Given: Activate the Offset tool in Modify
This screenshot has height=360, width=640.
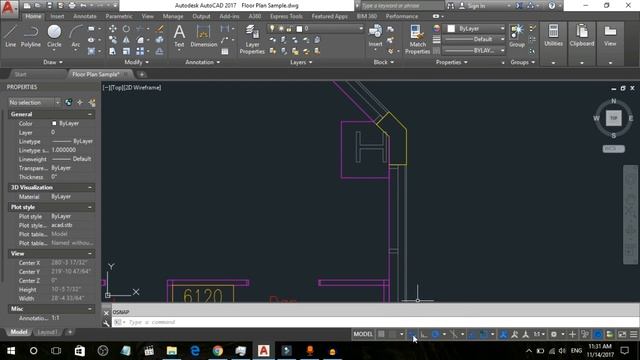Looking at the screenshot, I should (x=160, y=51).
